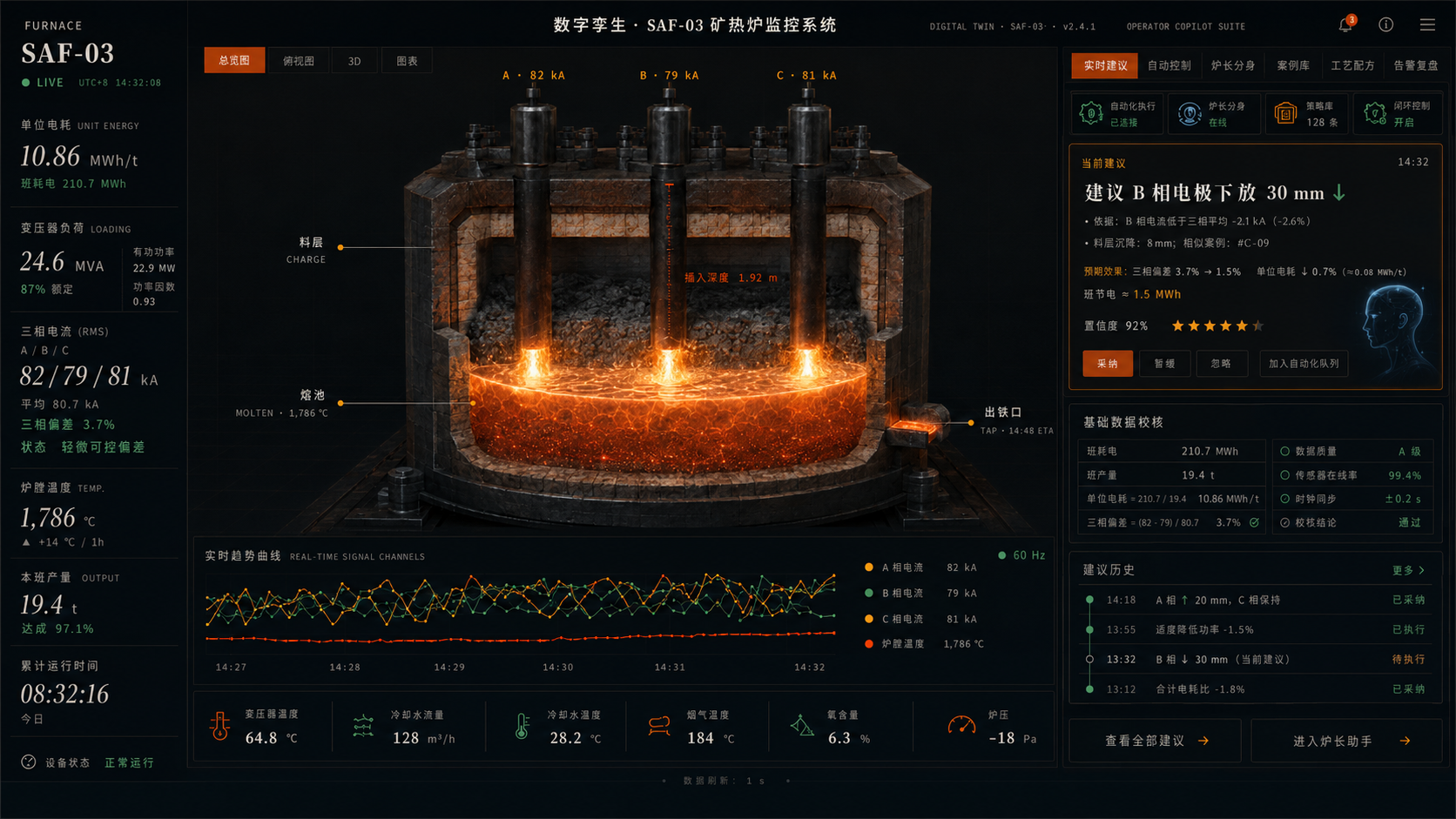Click 查看全部建议 button

tap(1155, 741)
